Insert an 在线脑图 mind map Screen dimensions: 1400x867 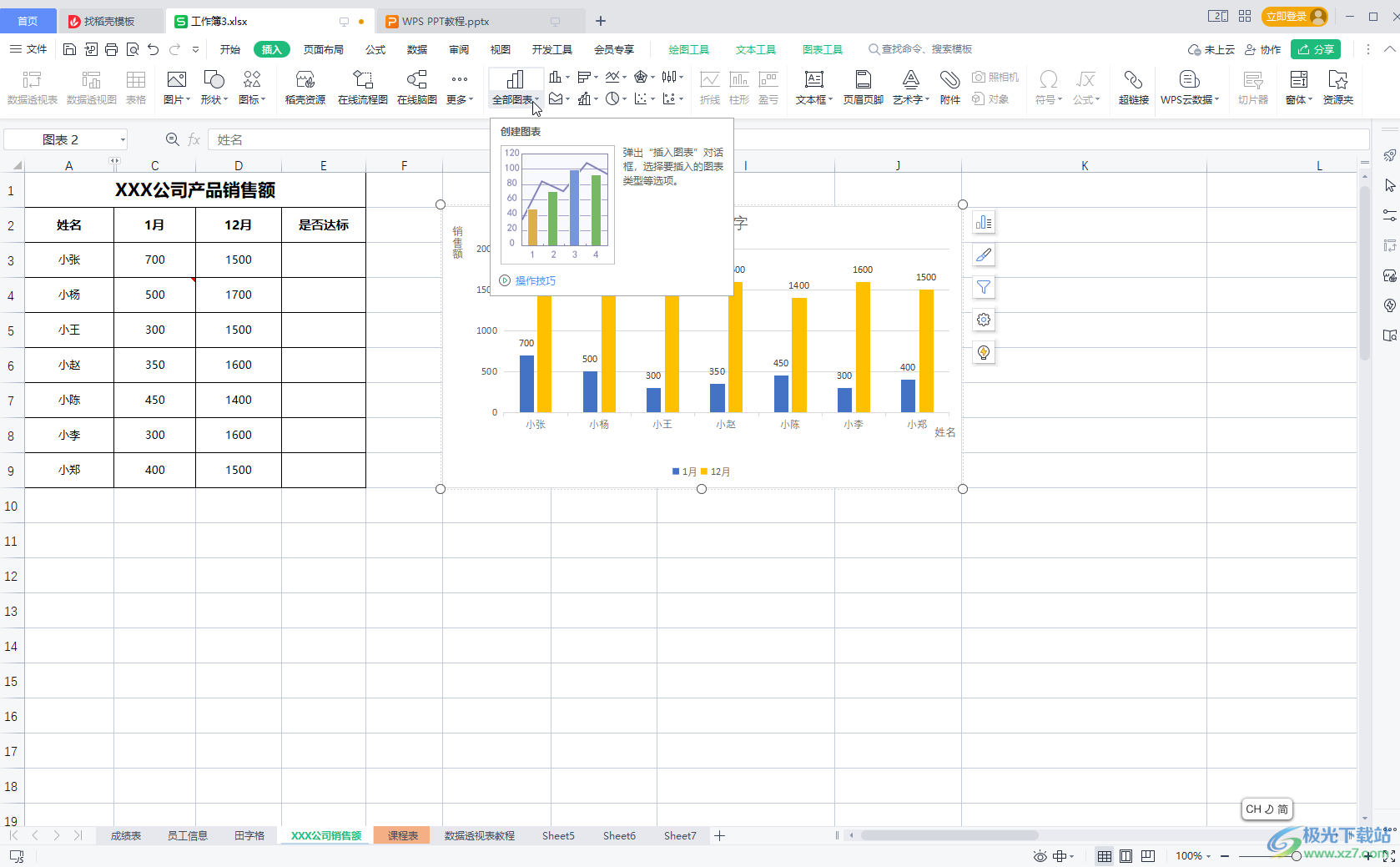pyautogui.click(x=417, y=87)
